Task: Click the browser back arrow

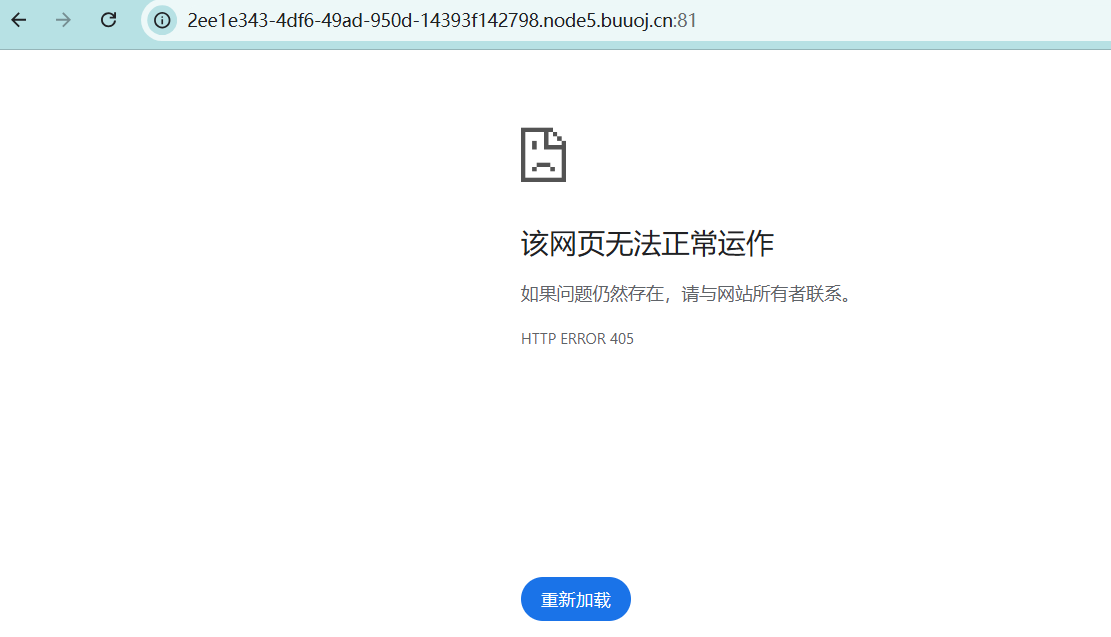Action: point(19,20)
